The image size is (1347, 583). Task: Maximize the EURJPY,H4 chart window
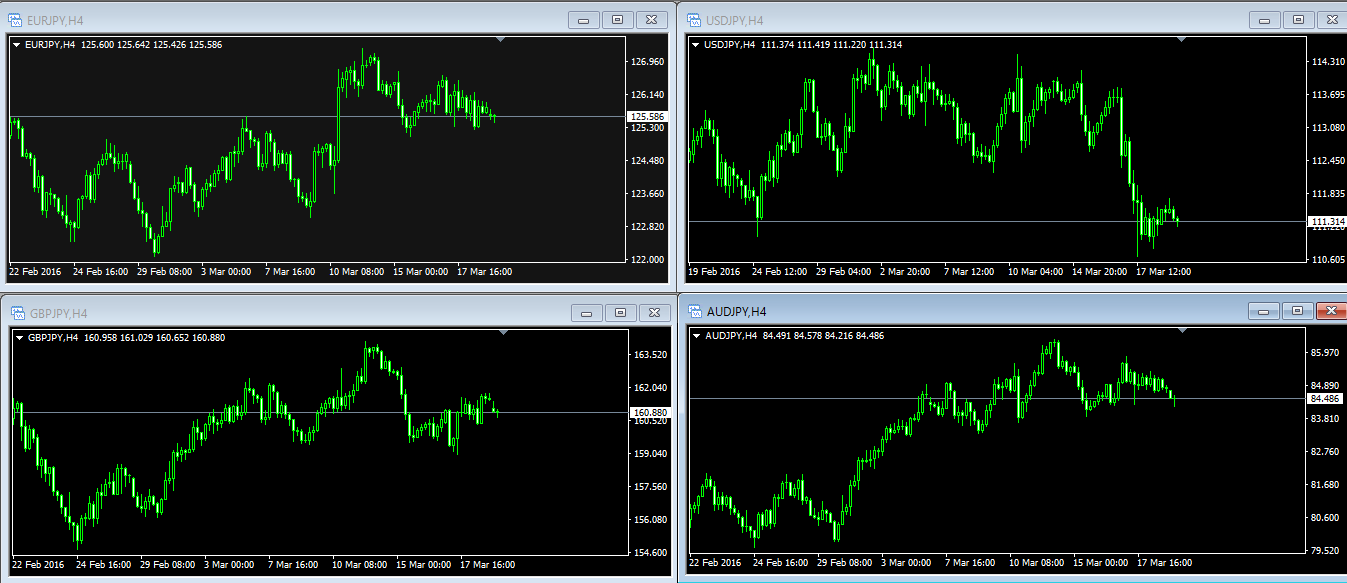(x=617, y=19)
